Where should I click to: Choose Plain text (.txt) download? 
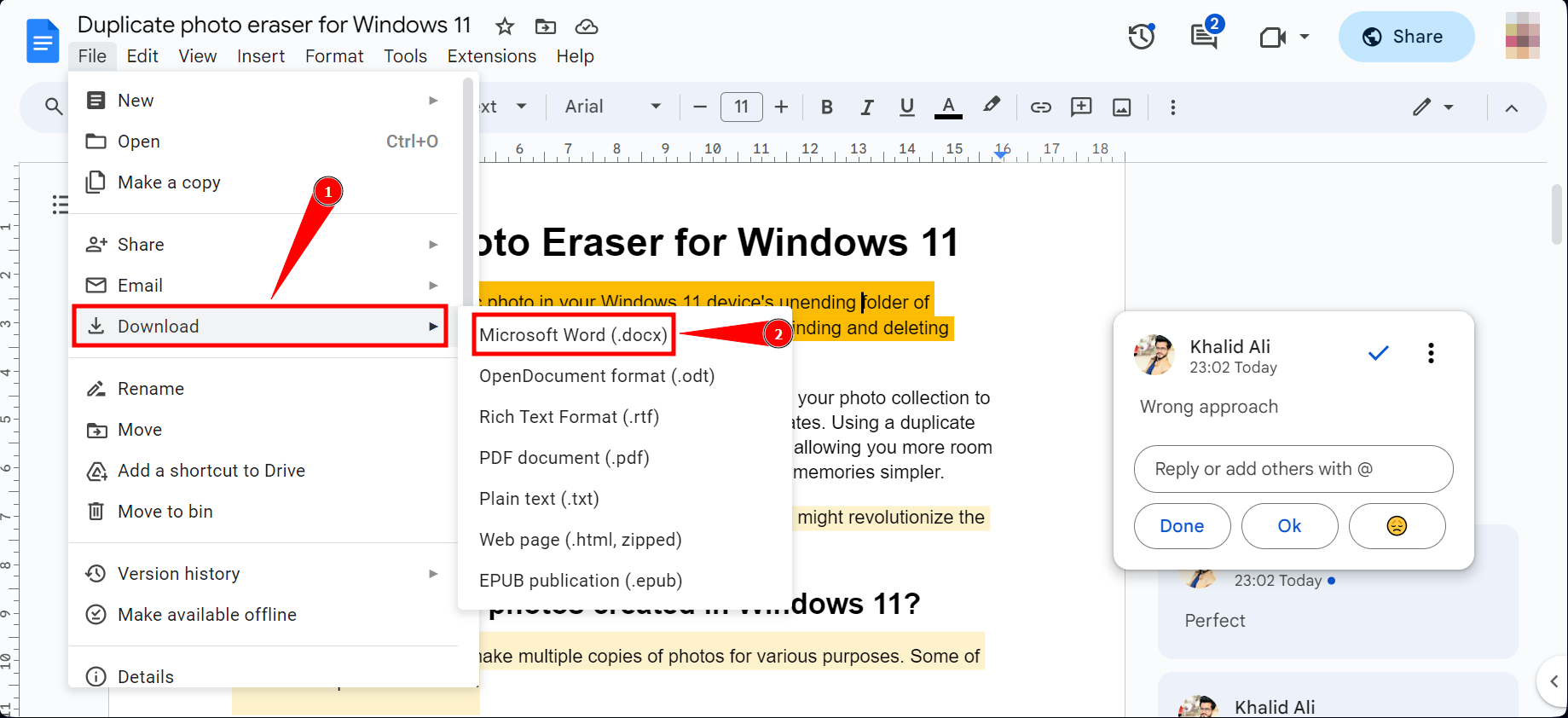(x=539, y=499)
